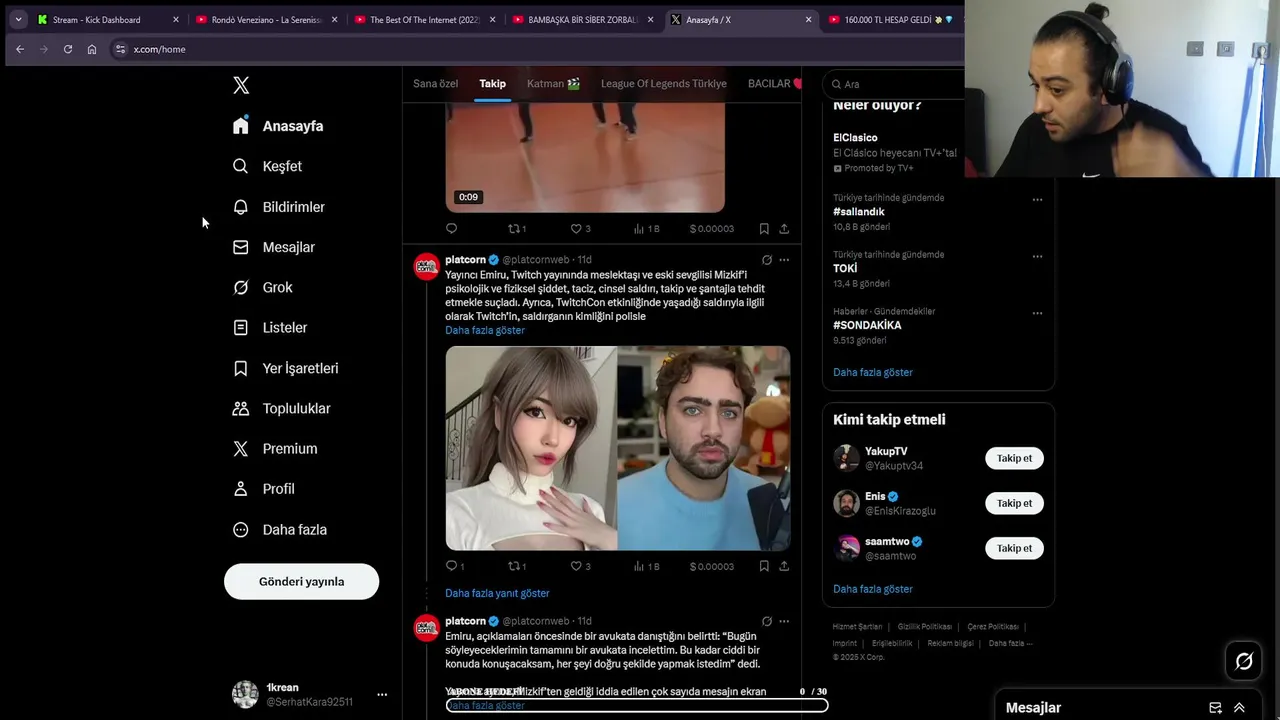Screen dimensions: 1280x720
Task: Follow Enis with Takip et
Action: point(1014,503)
